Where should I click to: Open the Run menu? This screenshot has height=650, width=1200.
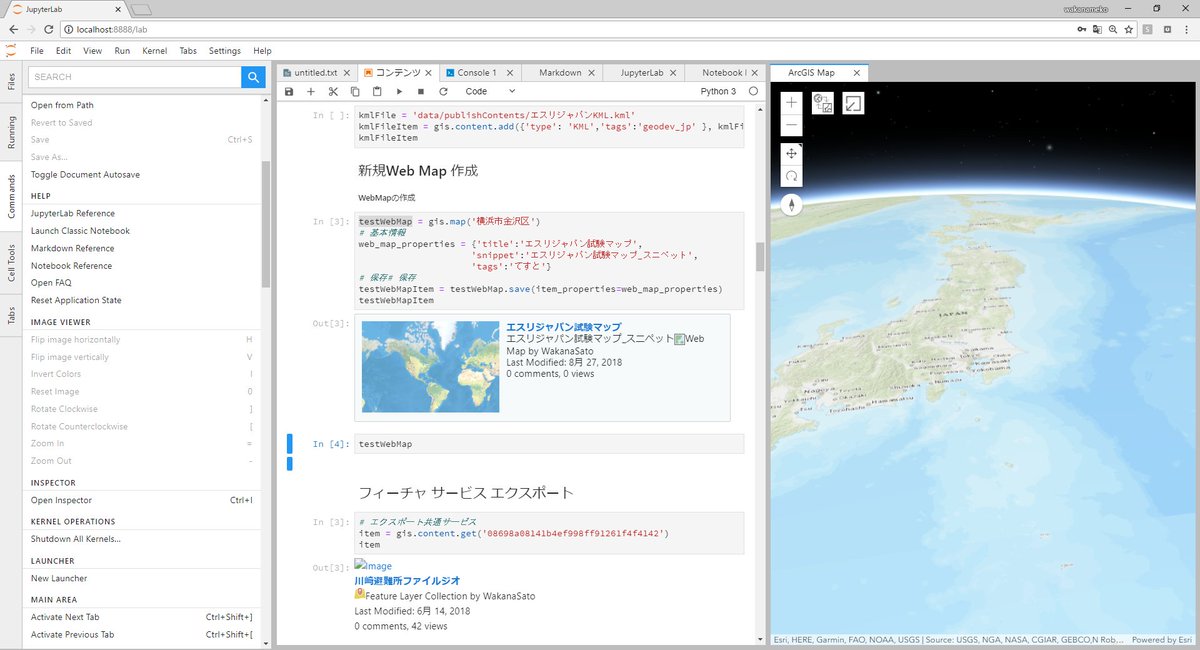pyautogui.click(x=122, y=51)
